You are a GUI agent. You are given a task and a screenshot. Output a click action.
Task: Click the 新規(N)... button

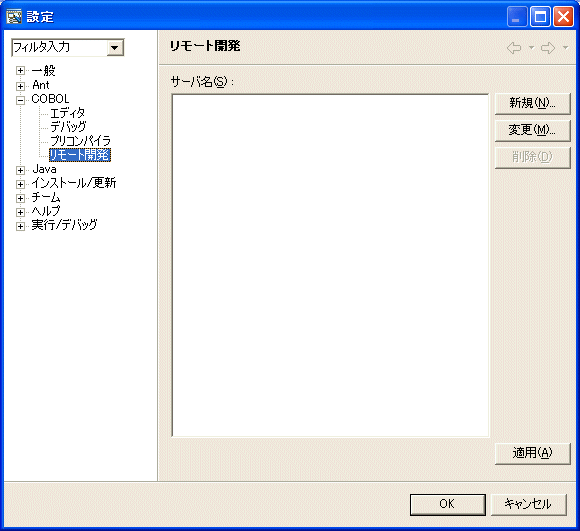click(x=533, y=104)
